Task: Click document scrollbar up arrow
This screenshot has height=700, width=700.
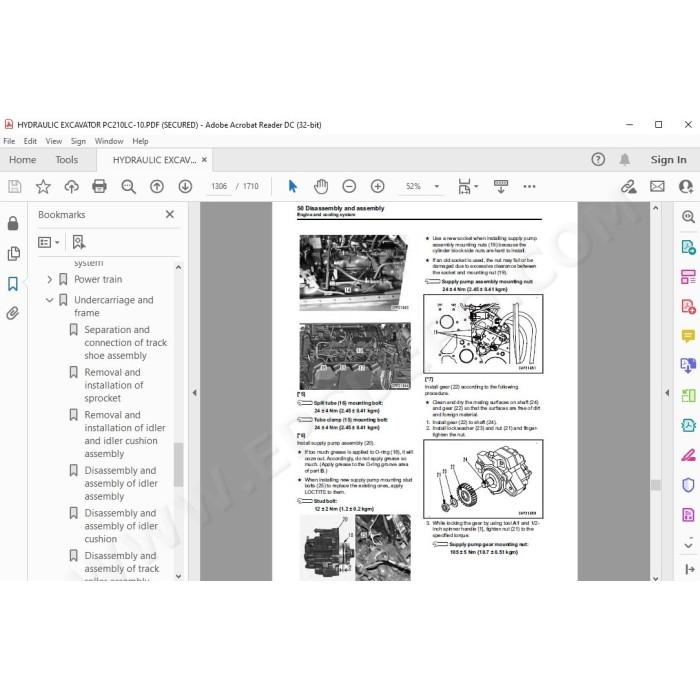Action: (655, 208)
